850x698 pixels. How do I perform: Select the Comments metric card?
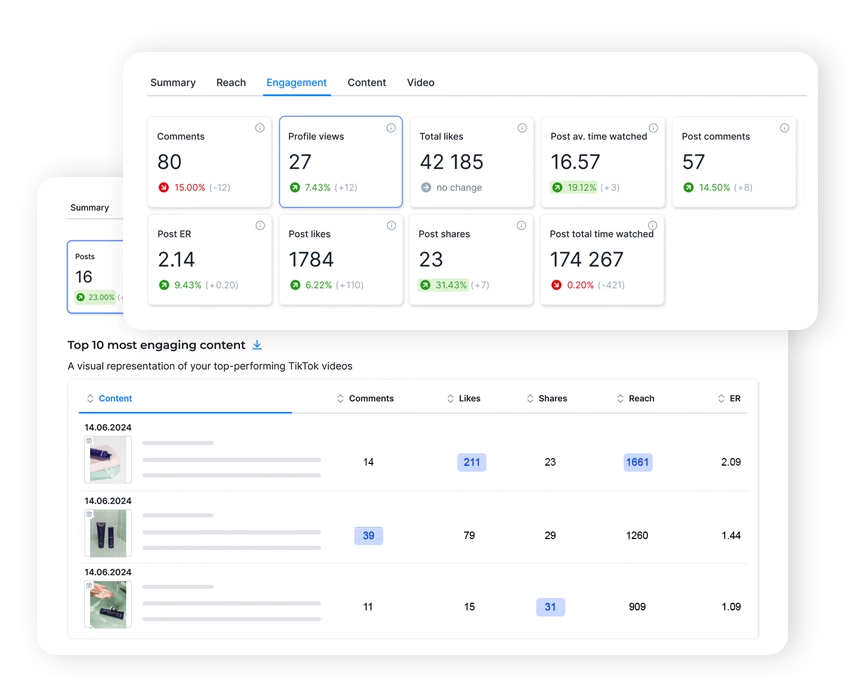[x=209, y=161]
